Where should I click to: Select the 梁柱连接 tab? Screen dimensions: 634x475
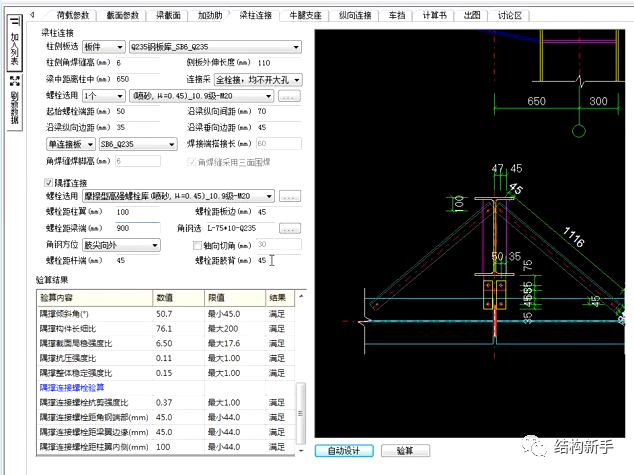point(256,15)
